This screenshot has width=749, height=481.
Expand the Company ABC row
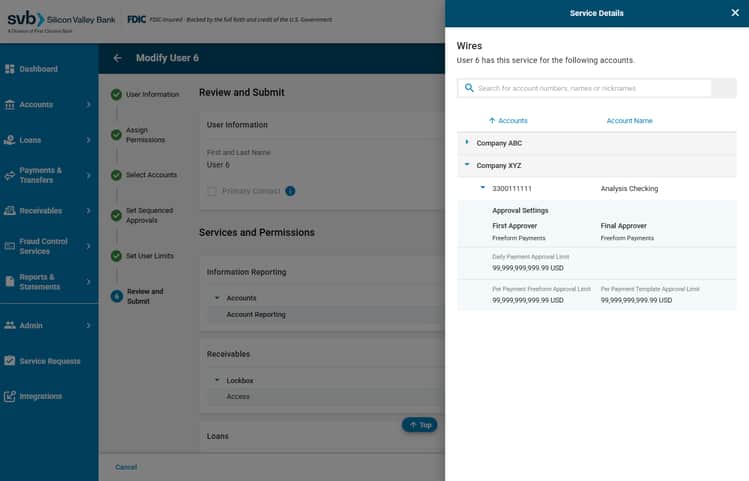[x=467, y=142]
